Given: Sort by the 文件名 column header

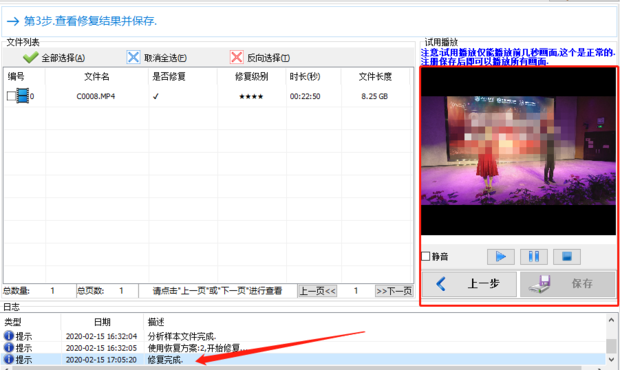Looking at the screenshot, I should click(96, 76).
